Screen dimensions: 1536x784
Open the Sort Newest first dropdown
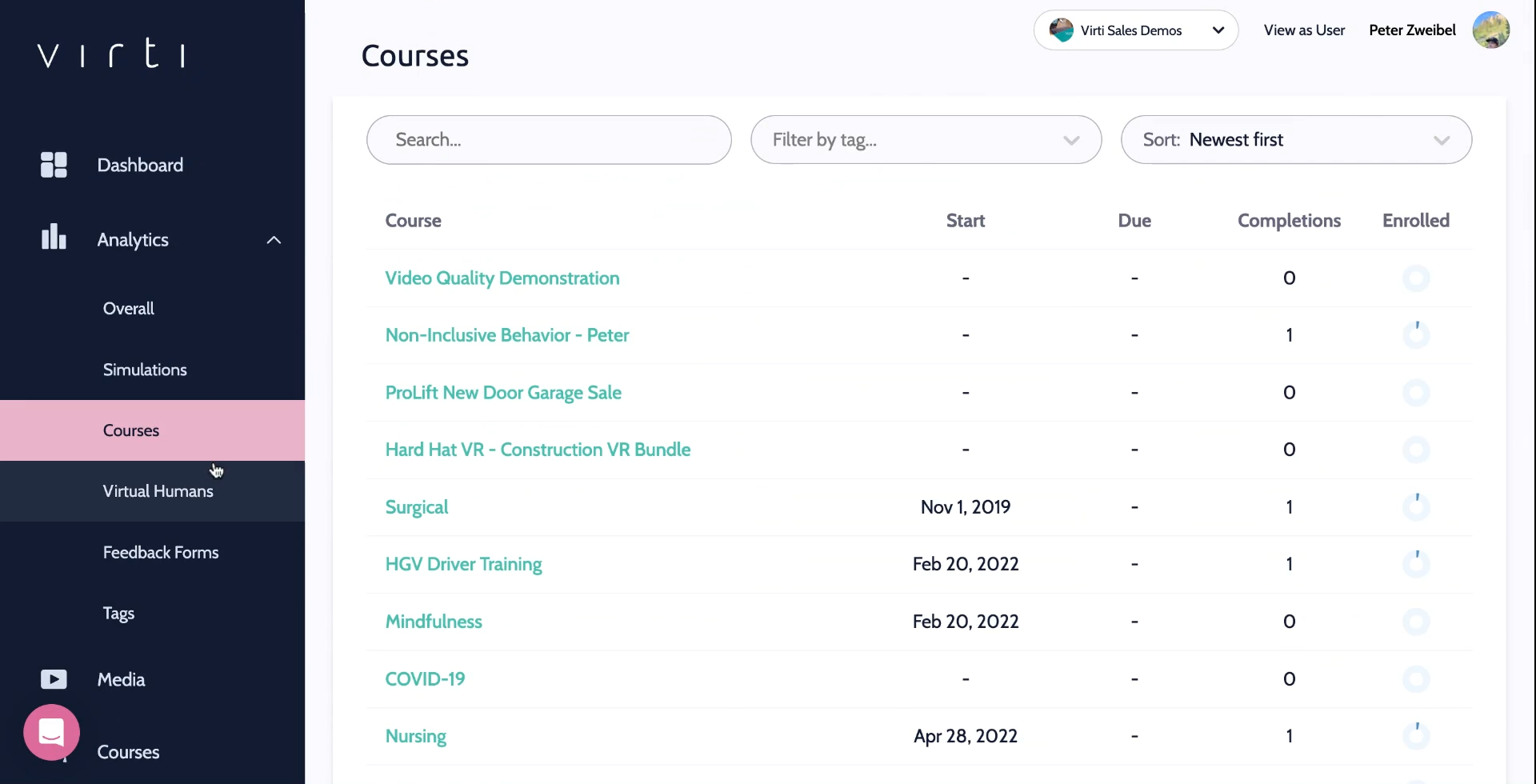tap(1296, 140)
